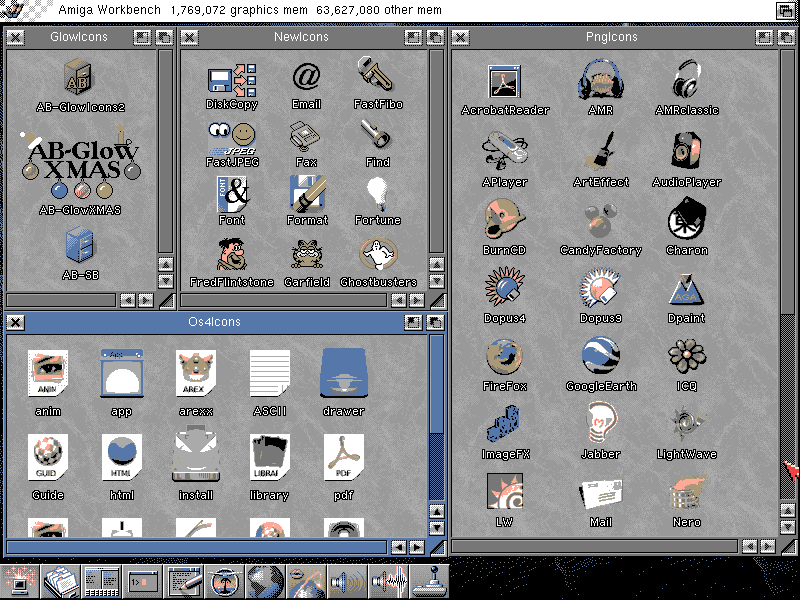This screenshot has width=800, height=600.
Task: Open the FireFox icon
Action: point(504,356)
